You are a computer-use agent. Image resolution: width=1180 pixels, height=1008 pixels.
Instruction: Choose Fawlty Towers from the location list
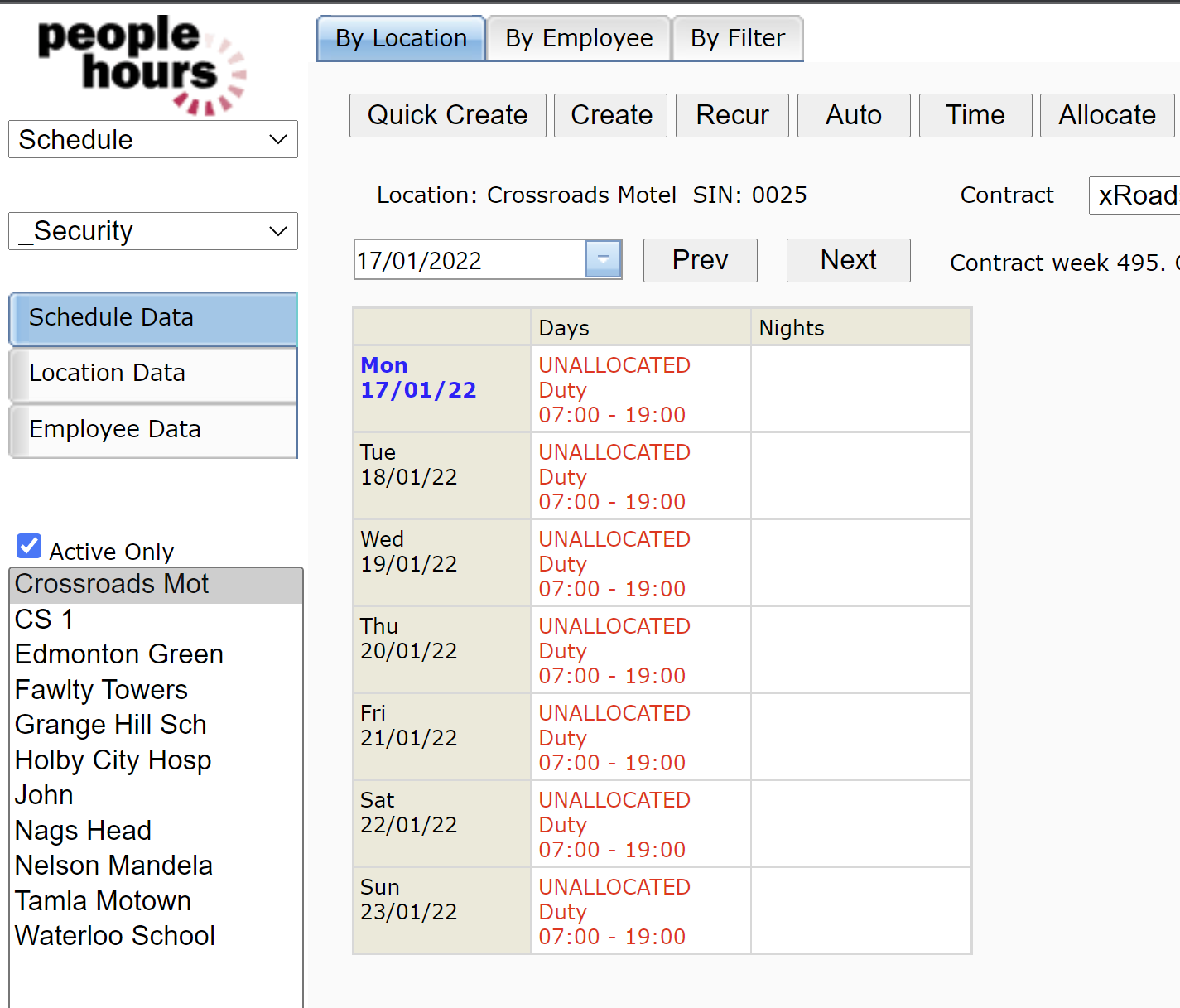(101, 690)
